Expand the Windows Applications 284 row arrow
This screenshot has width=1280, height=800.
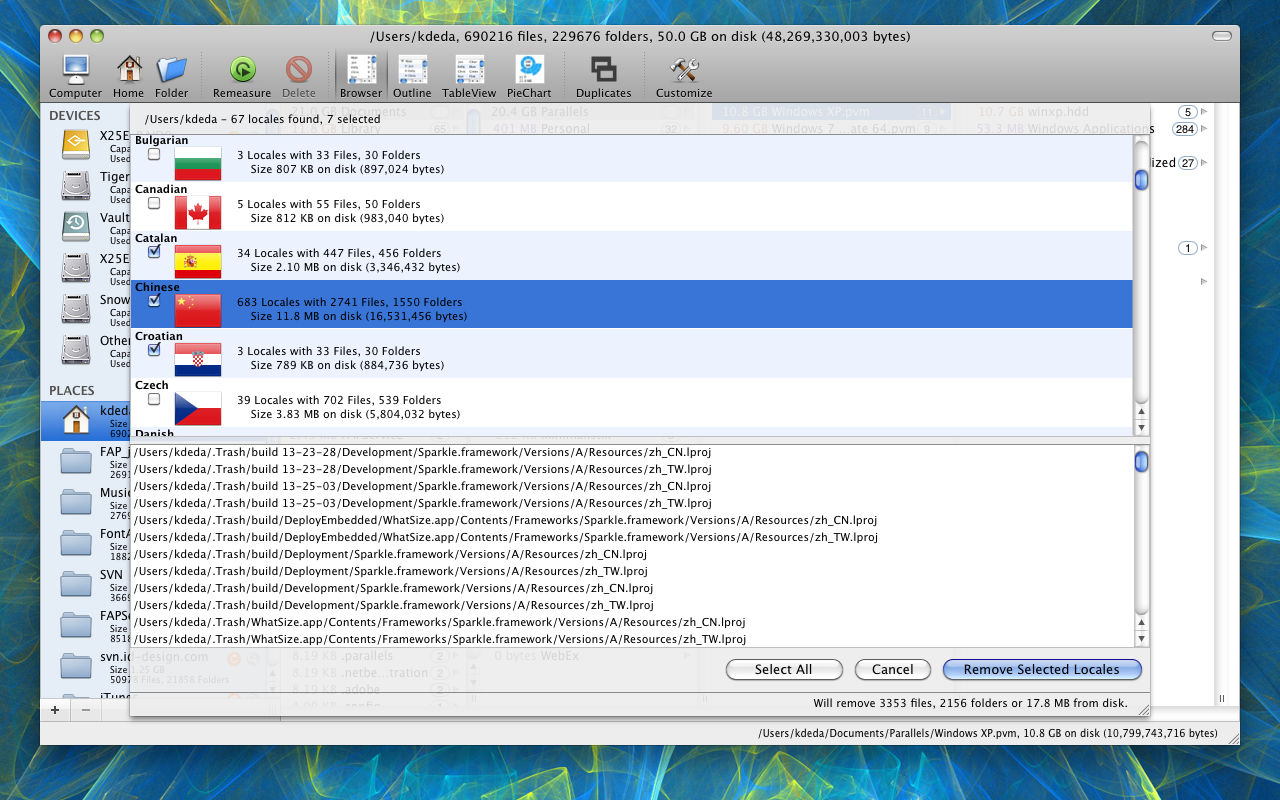pyautogui.click(x=1204, y=129)
